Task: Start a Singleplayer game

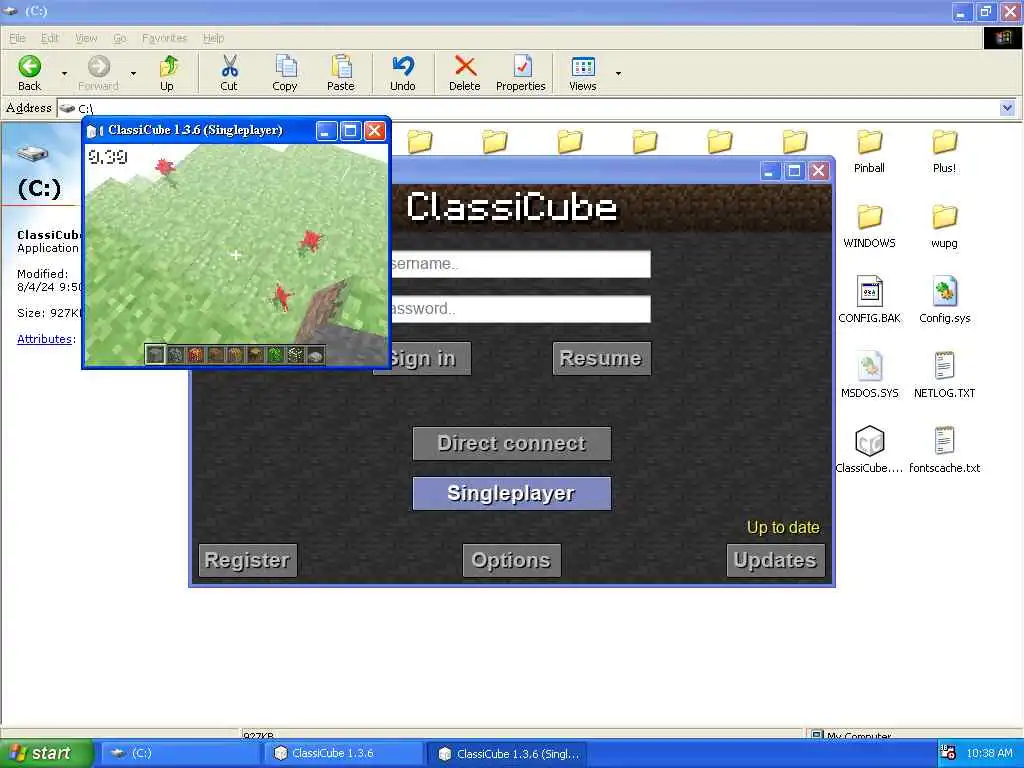Action: click(512, 493)
